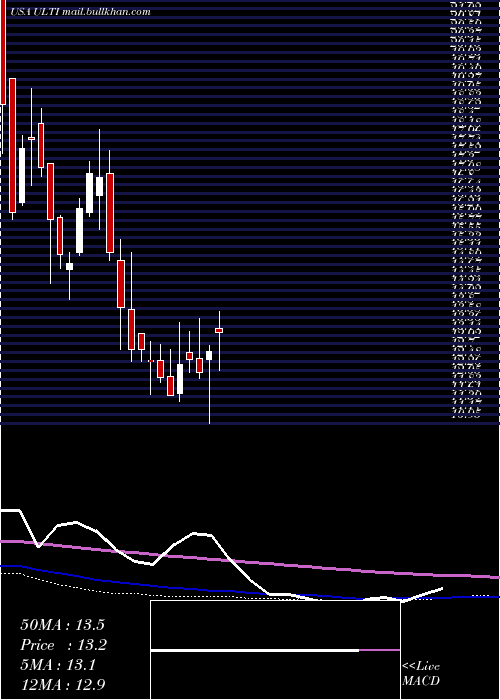Select the latest rightmost red candlestick
The image size is (500, 700).
(x=219, y=330)
